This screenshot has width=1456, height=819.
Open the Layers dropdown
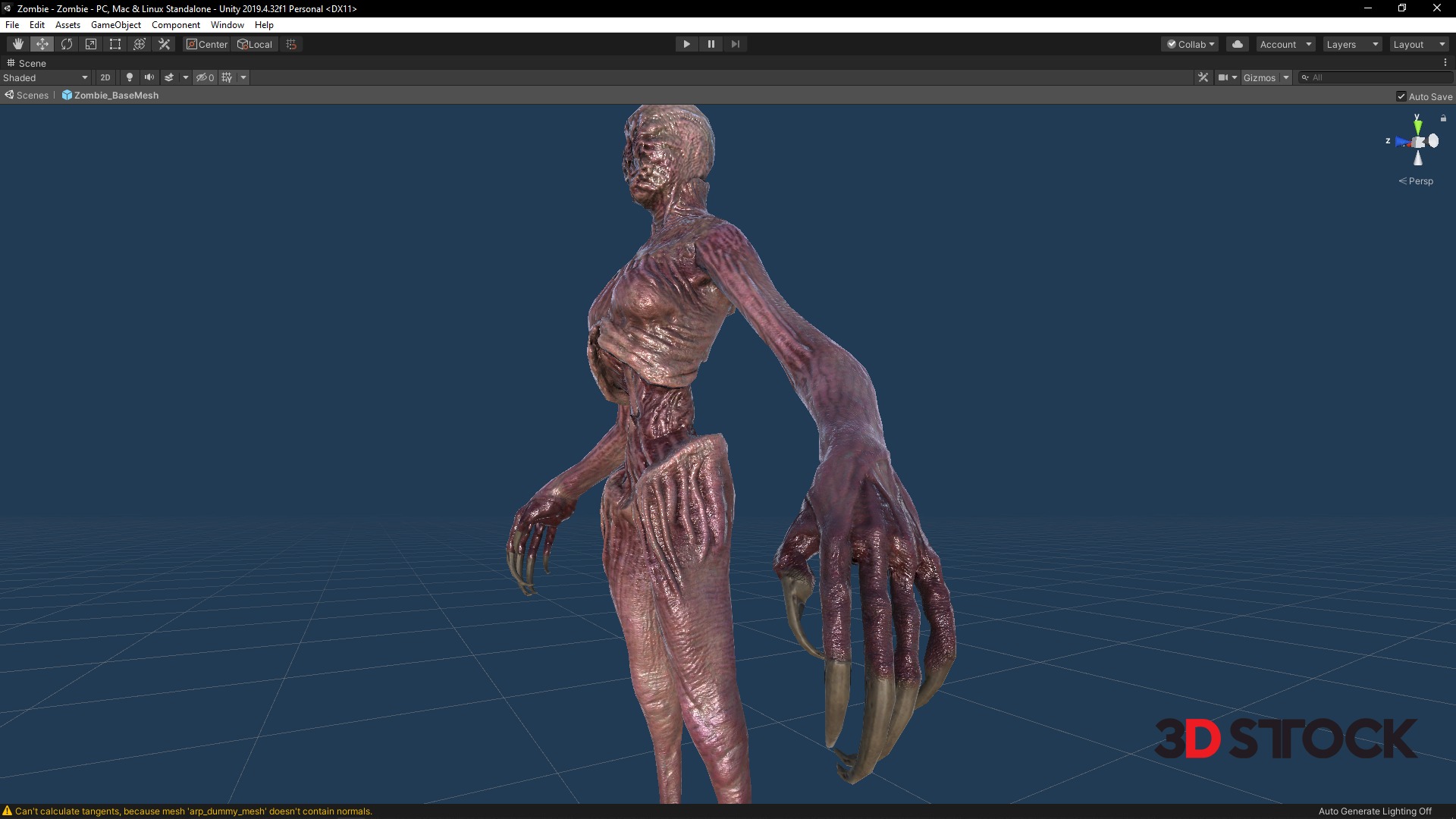[1352, 44]
